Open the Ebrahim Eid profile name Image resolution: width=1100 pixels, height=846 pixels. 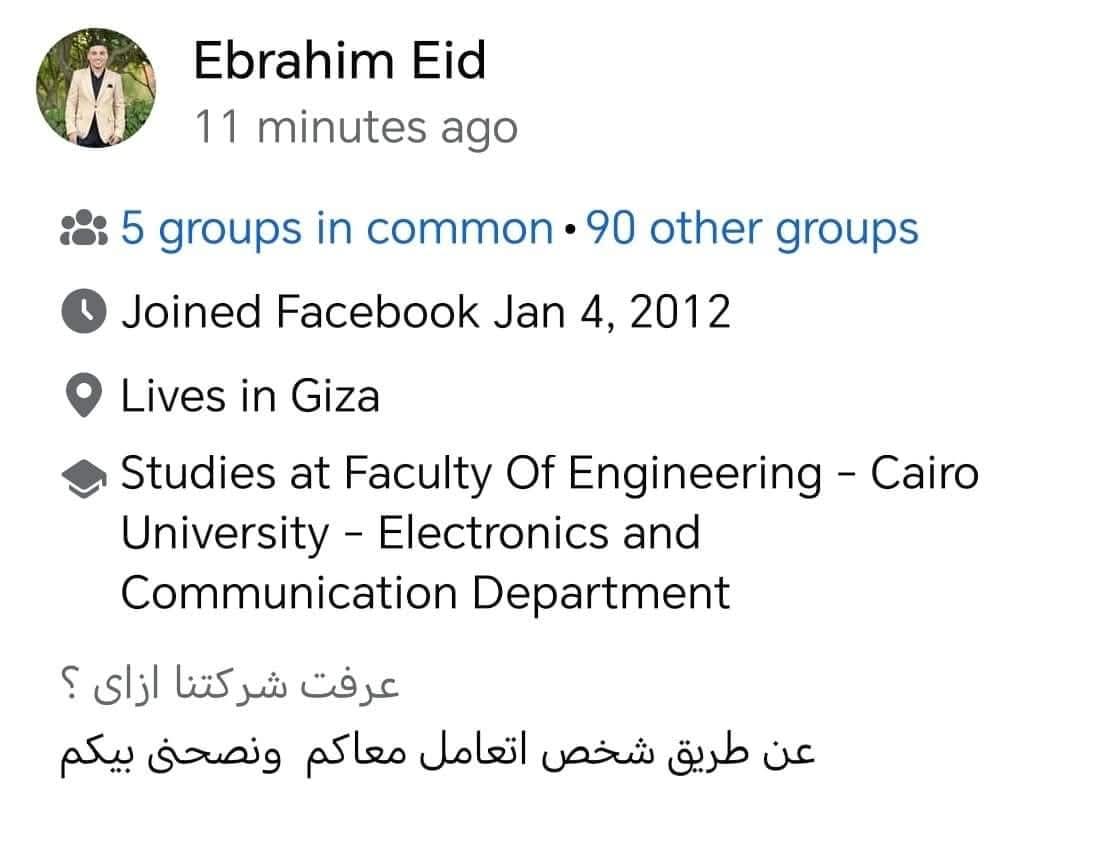339,60
